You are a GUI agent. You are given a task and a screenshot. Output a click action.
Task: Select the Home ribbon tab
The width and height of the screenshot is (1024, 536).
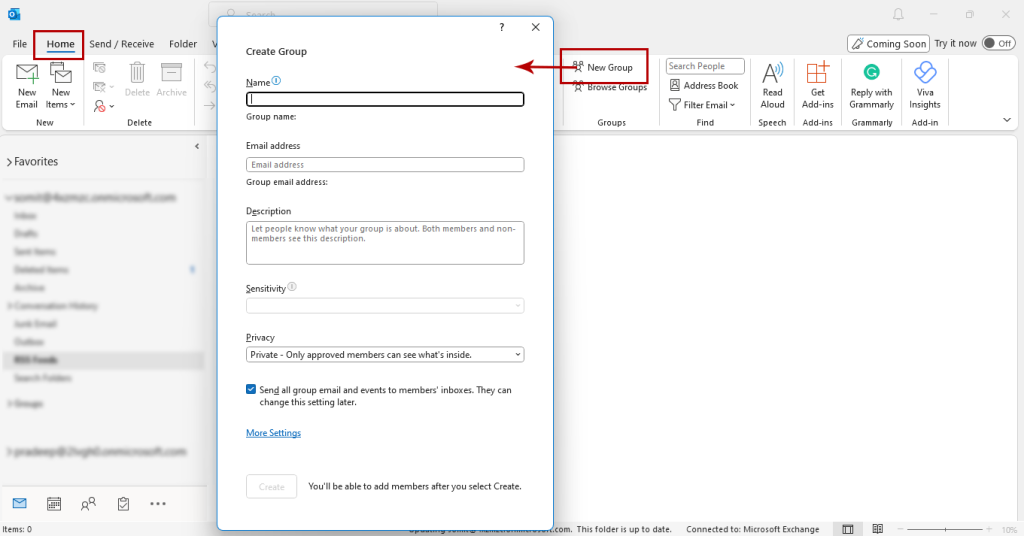pos(60,44)
